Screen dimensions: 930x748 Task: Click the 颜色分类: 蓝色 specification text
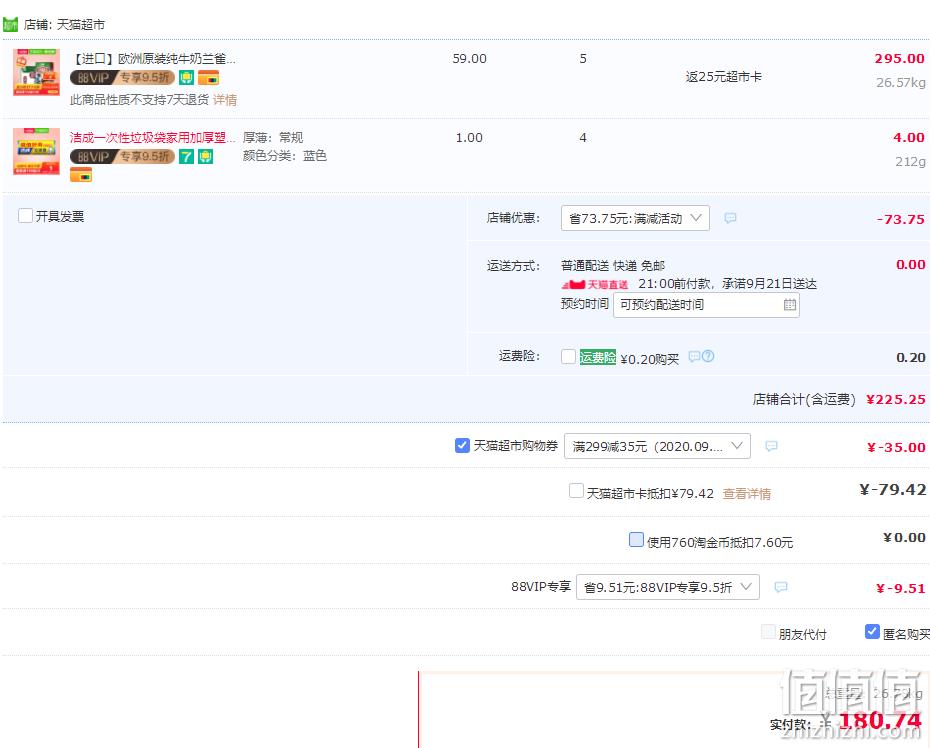click(x=285, y=155)
